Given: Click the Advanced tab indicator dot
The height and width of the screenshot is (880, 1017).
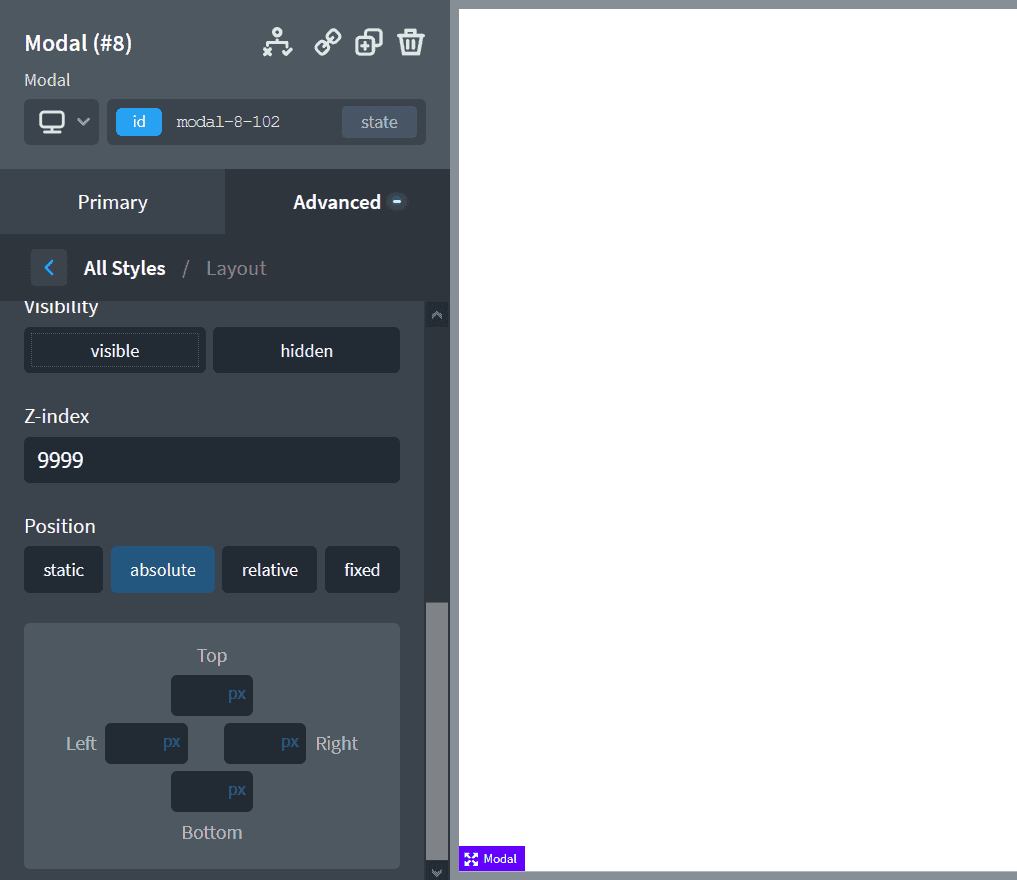Looking at the screenshot, I should [397, 201].
